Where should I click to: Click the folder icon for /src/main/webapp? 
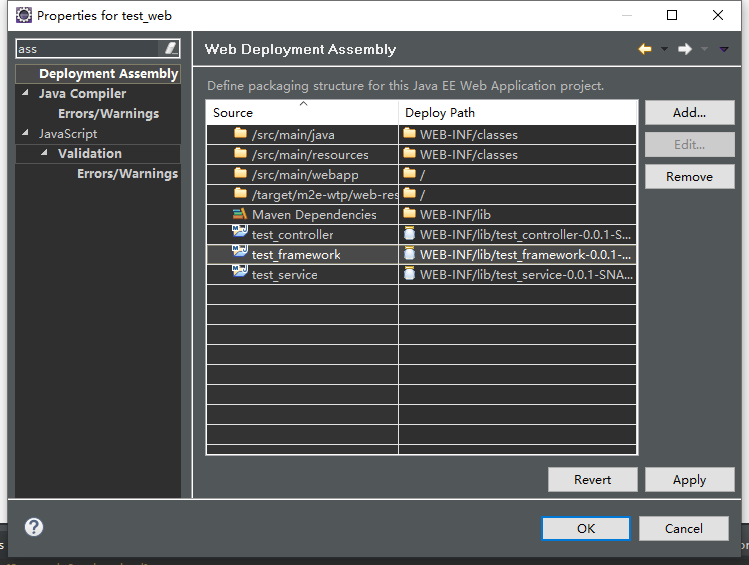point(240,173)
